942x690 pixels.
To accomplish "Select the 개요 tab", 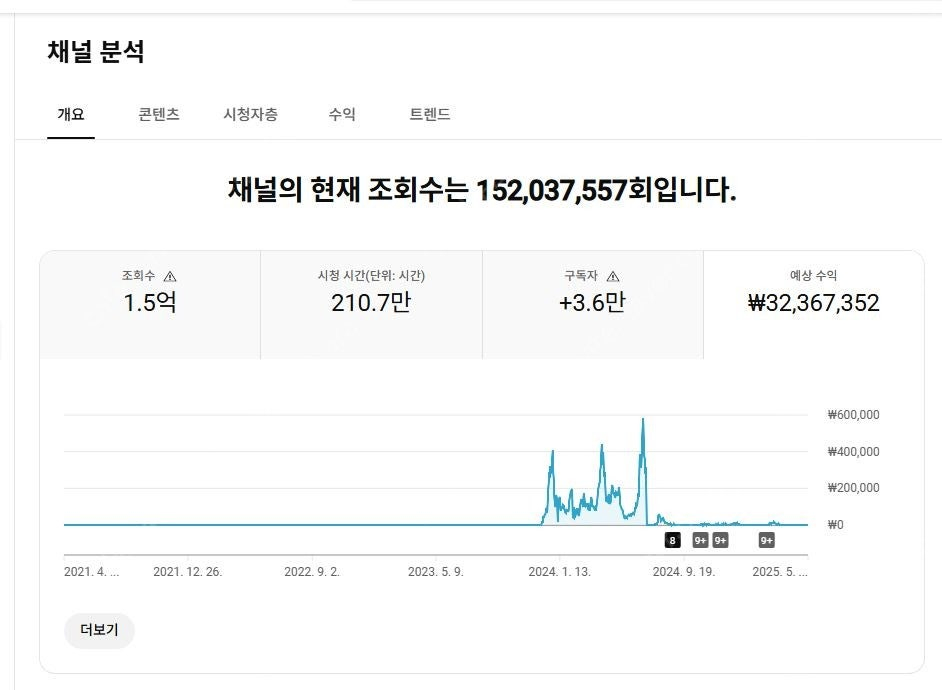I will pos(69,114).
